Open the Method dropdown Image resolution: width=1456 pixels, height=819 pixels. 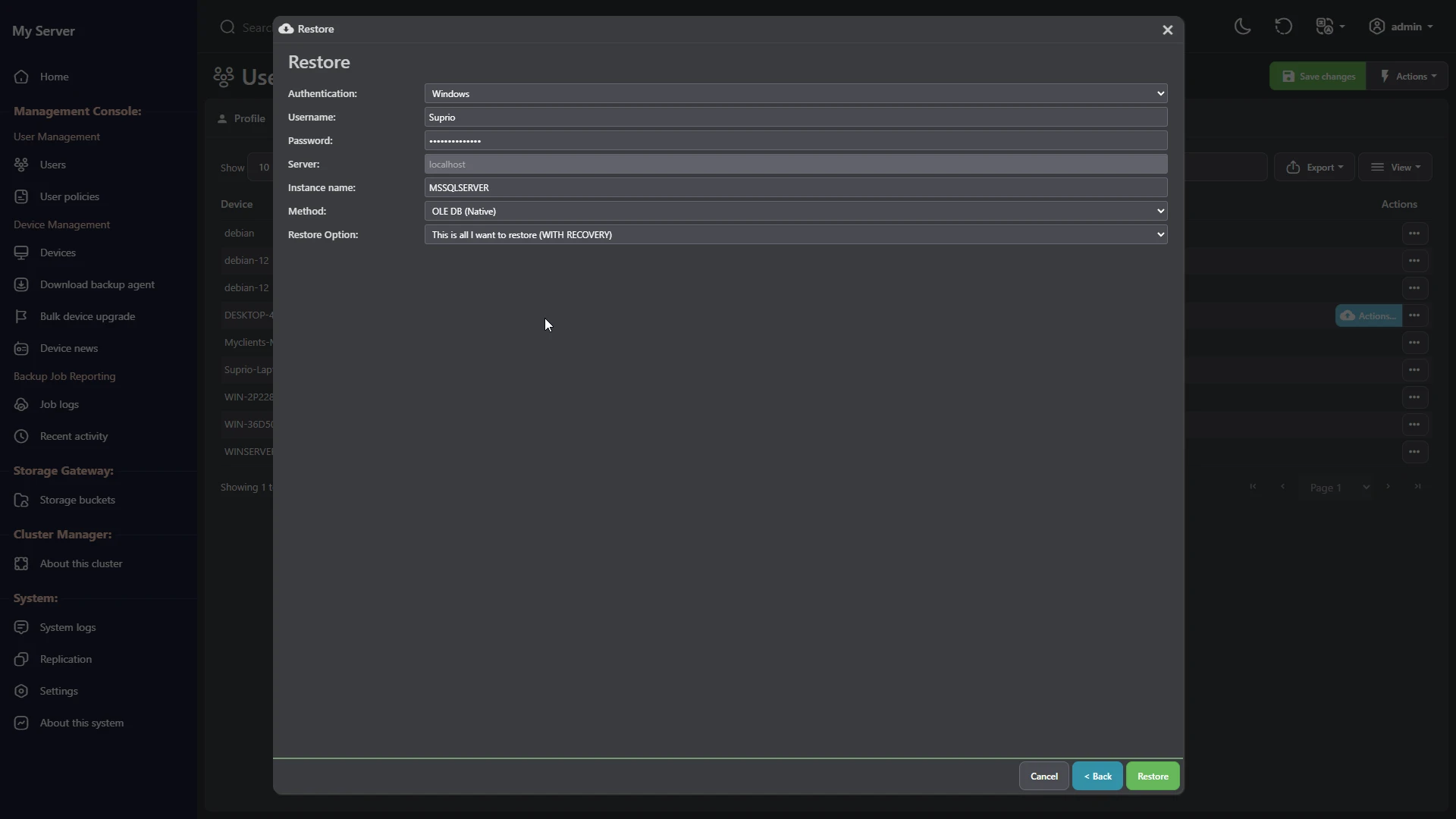[795, 211]
